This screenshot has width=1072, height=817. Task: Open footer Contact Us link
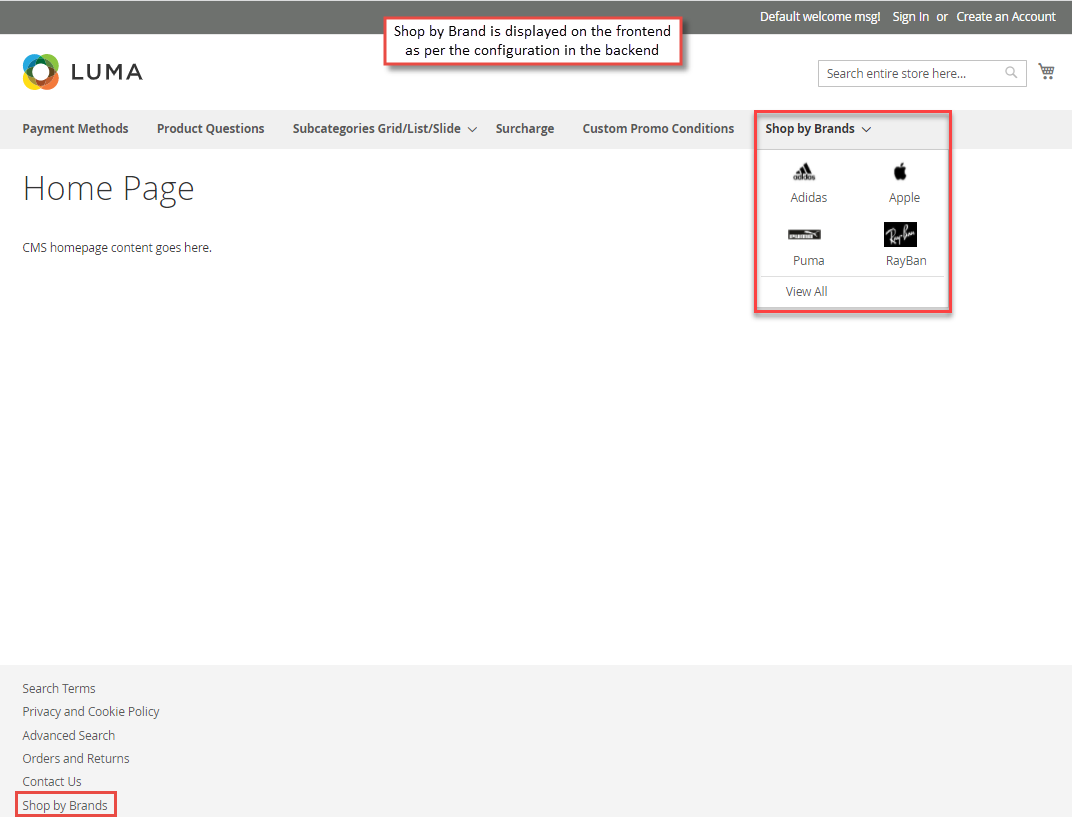52,781
